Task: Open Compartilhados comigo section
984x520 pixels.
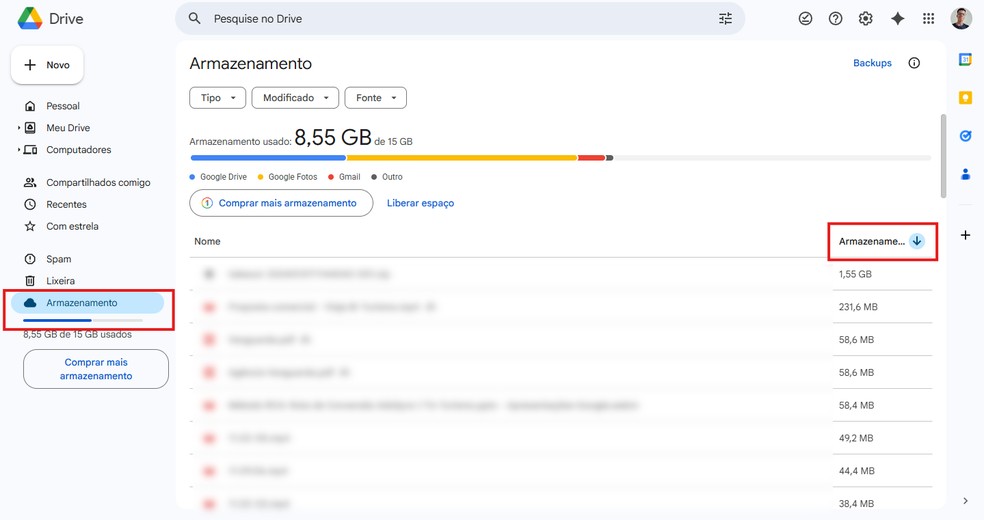Action: click(x=97, y=183)
